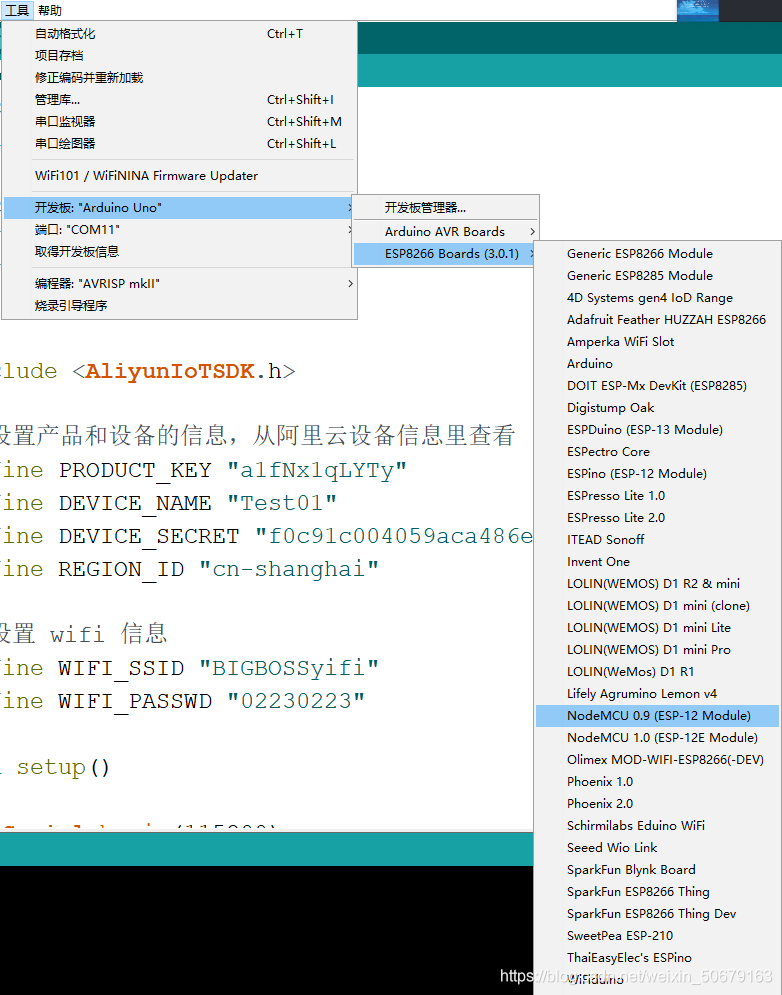
Task: Select SparkFun ESP8266 Thing
Action: coord(658,892)
